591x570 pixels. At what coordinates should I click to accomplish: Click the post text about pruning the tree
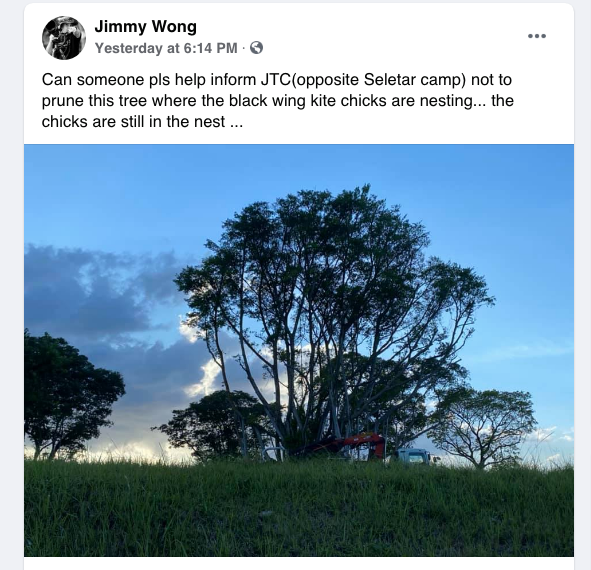[x=277, y=101]
